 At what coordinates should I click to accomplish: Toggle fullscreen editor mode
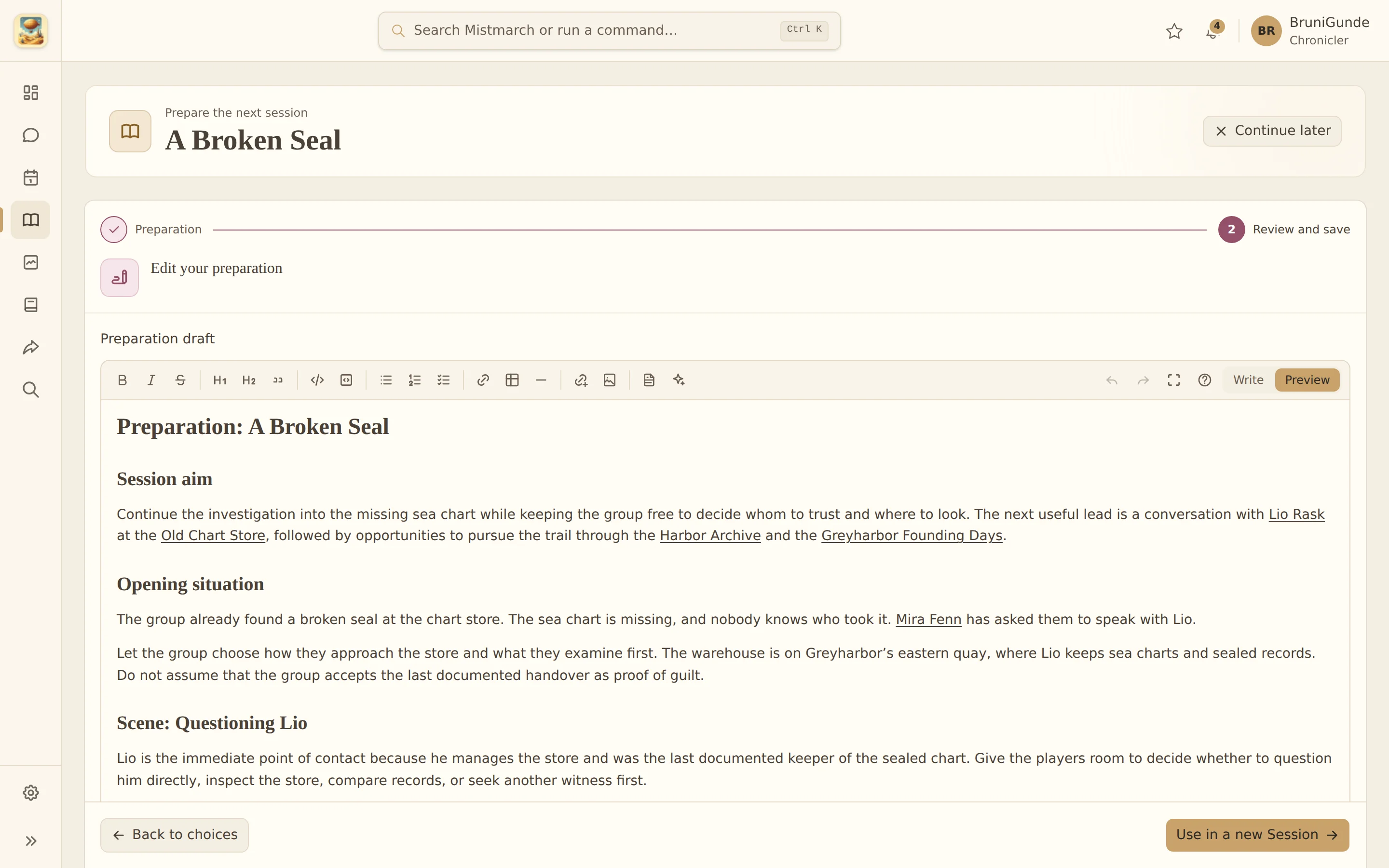coord(1174,380)
